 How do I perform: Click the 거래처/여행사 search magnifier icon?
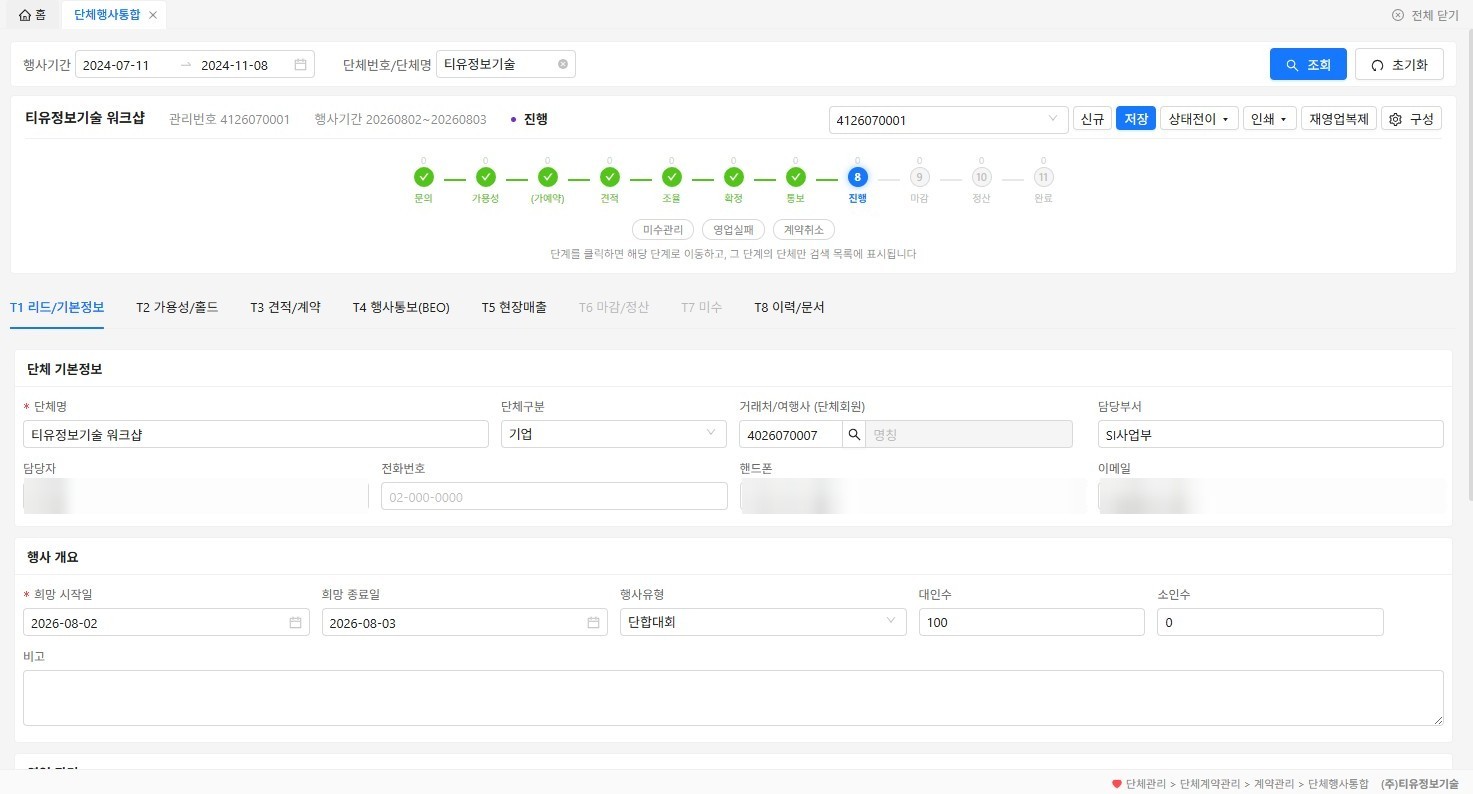[854, 434]
